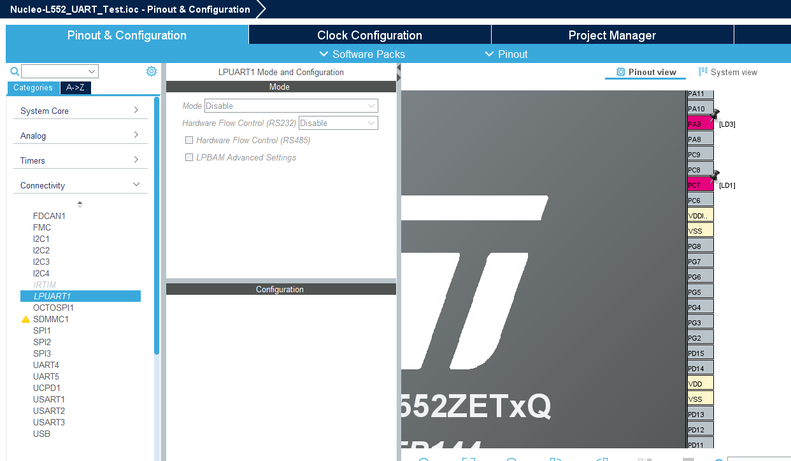Click pin PD13 on the chip
The height and width of the screenshot is (461, 791).
700,414
